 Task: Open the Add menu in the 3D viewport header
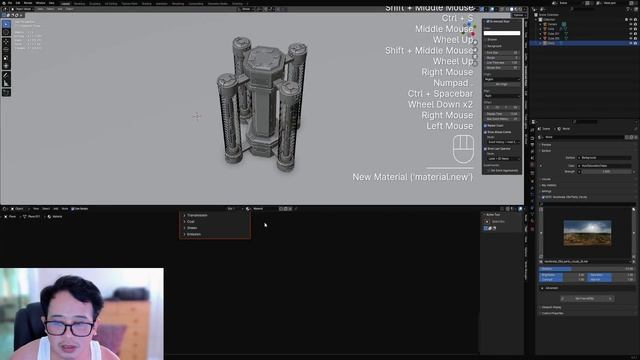tap(60, 9)
